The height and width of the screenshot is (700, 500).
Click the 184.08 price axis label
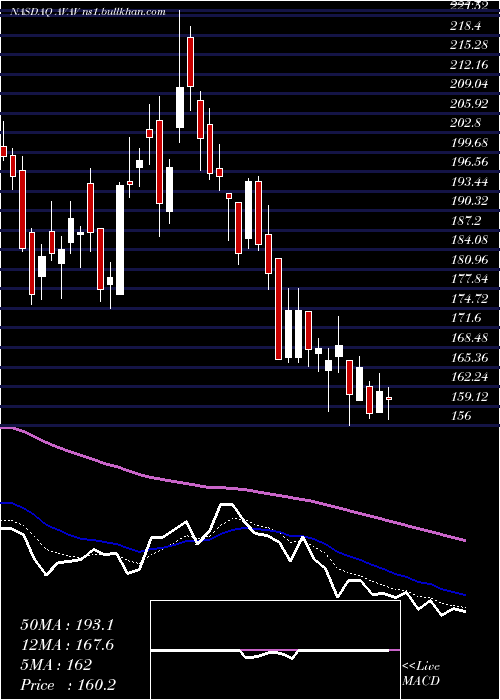pyautogui.click(x=469, y=240)
